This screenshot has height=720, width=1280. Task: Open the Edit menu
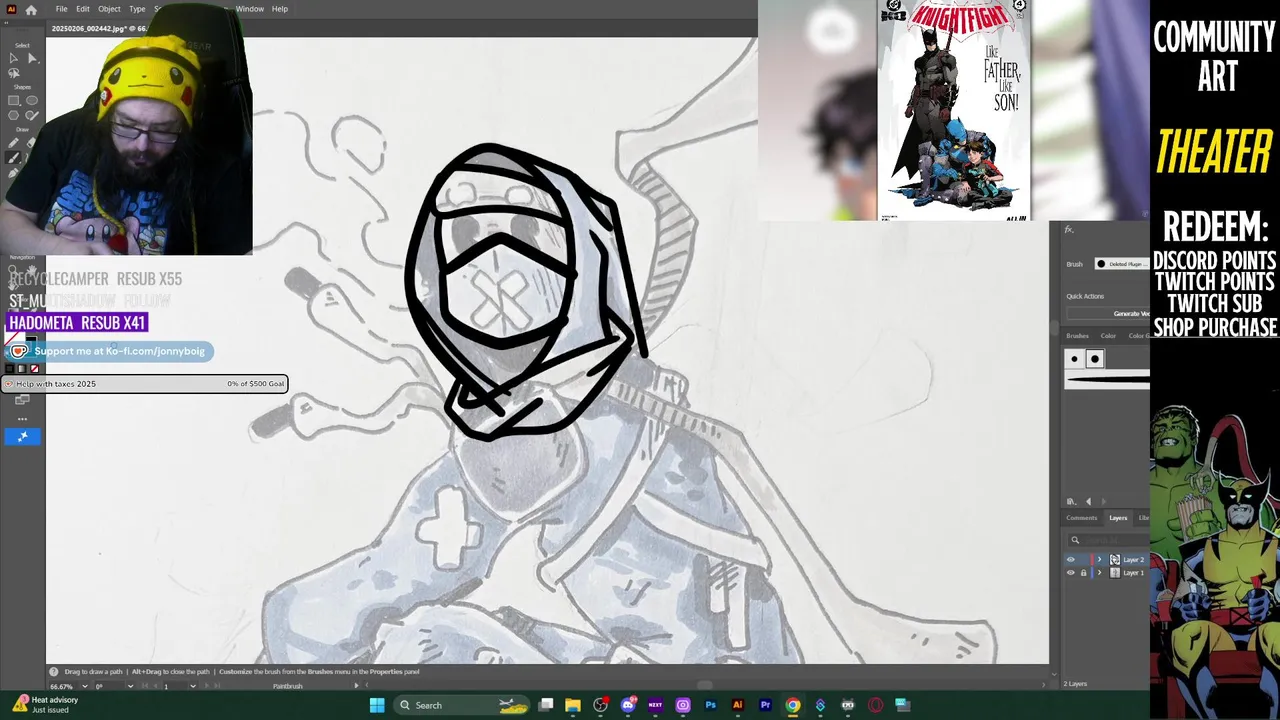[83, 9]
